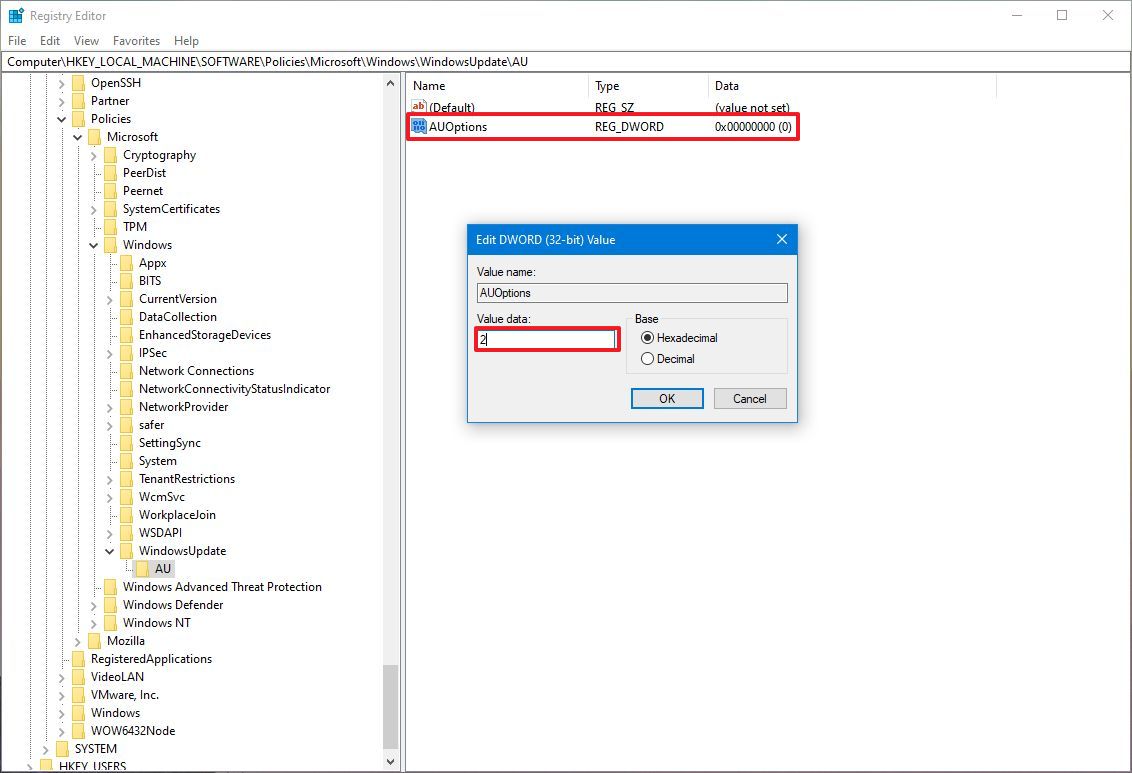
Task: Click the Cryptography folder icon
Action: 110,154
